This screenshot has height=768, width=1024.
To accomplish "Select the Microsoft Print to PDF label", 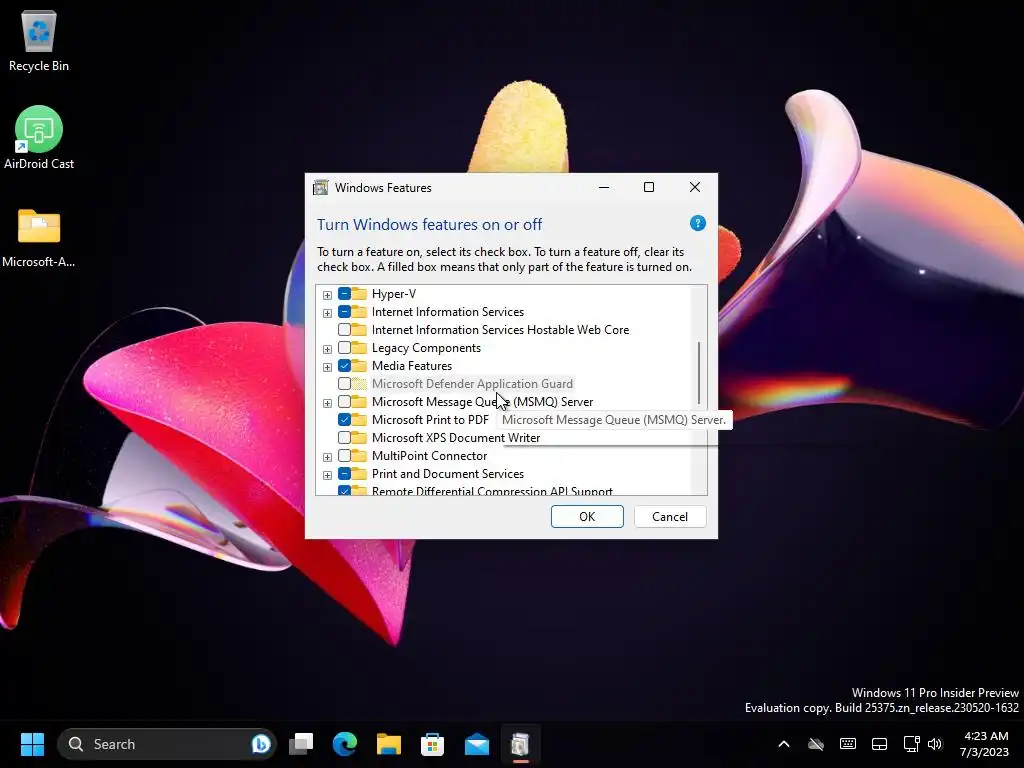I will point(430,419).
